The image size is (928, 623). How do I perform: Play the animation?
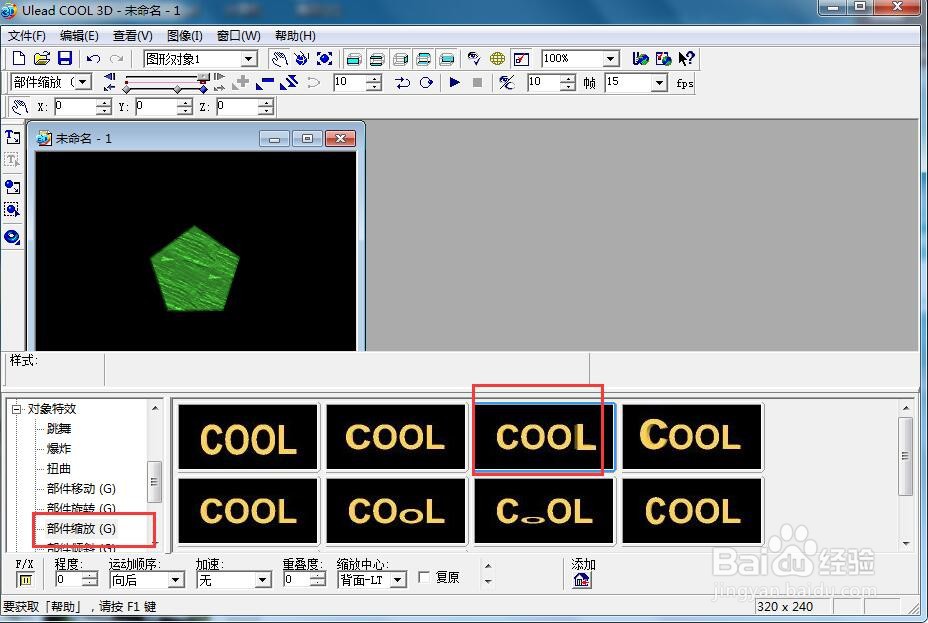455,82
